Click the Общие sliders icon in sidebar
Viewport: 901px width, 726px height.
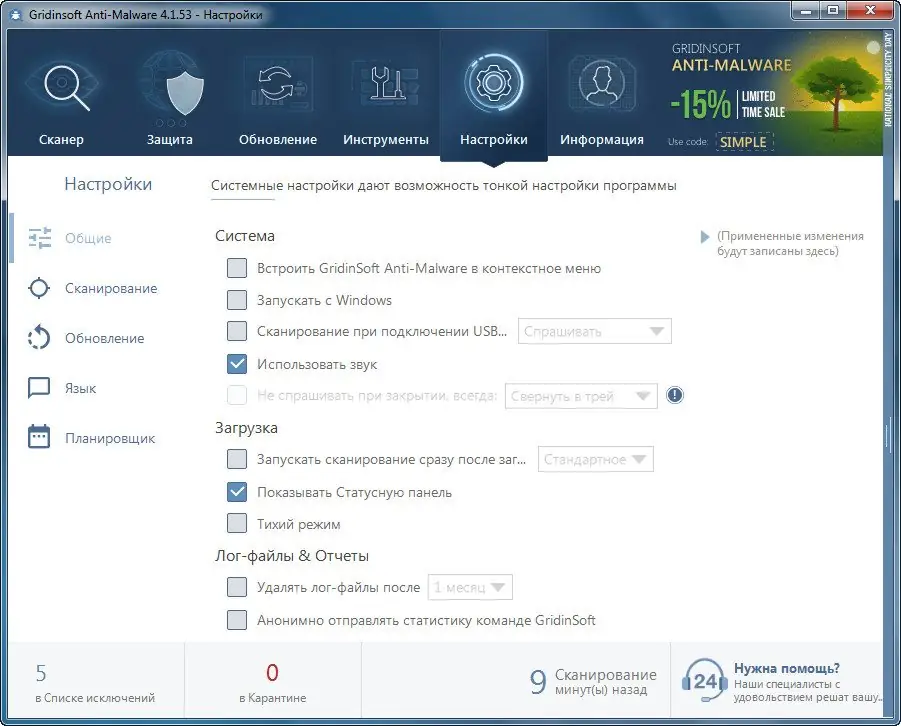[x=40, y=237]
